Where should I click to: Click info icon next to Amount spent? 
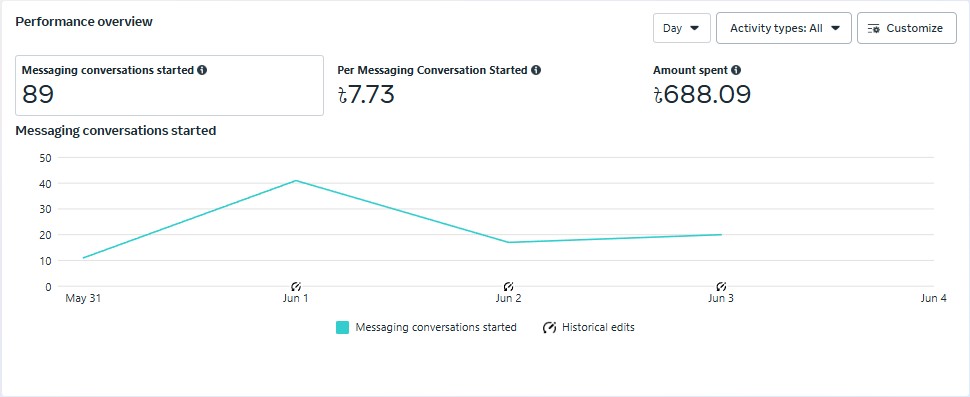[736, 70]
